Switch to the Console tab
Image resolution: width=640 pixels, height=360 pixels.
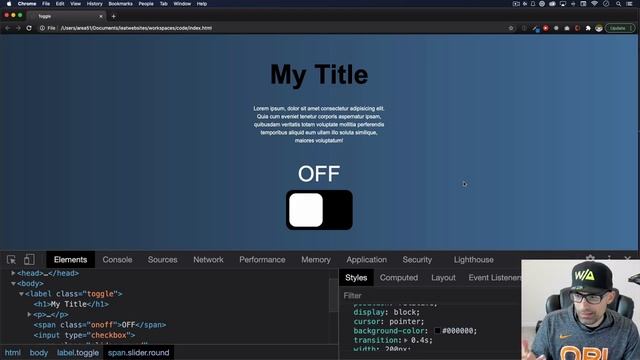click(117, 260)
